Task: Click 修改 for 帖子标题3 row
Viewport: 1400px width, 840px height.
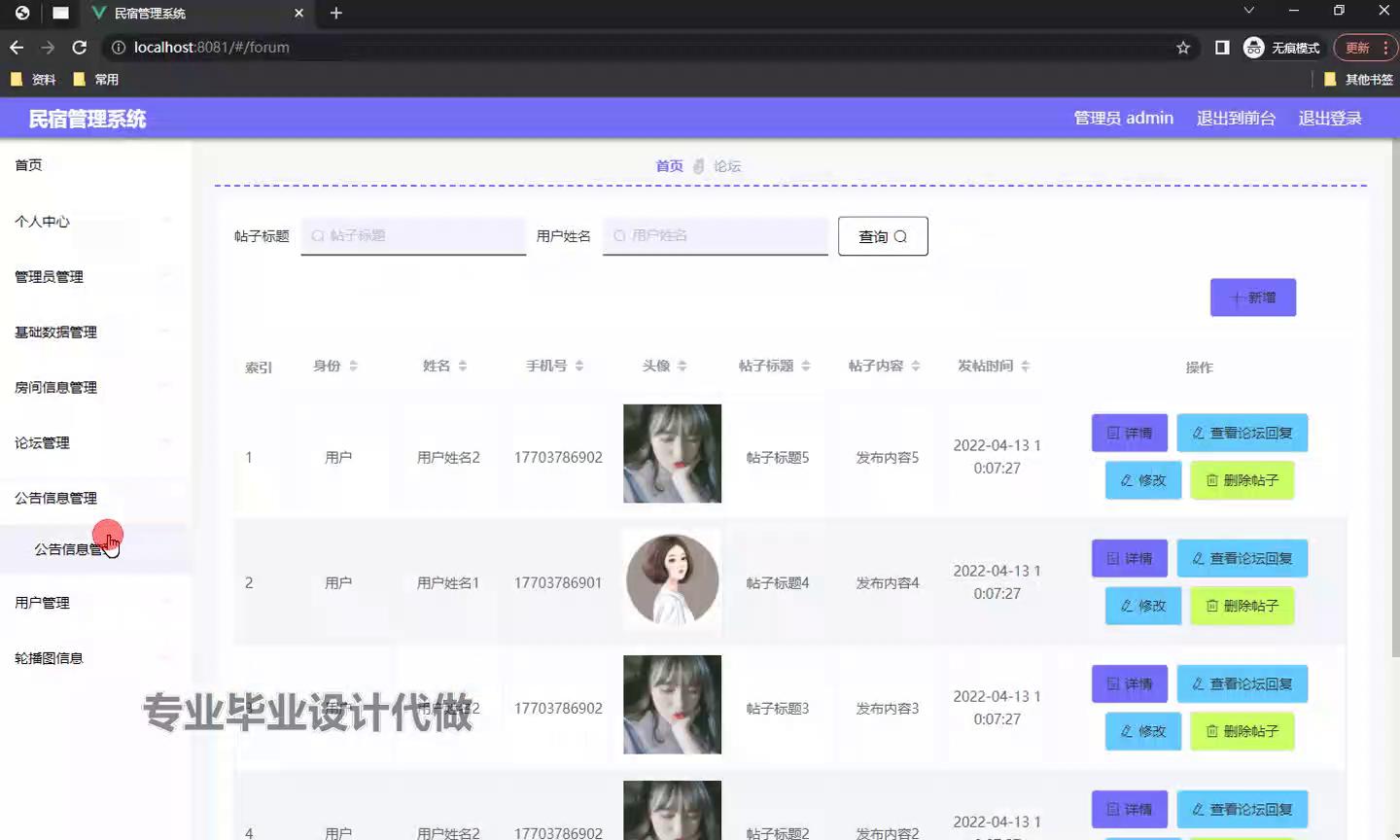Action: (1143, 731)
